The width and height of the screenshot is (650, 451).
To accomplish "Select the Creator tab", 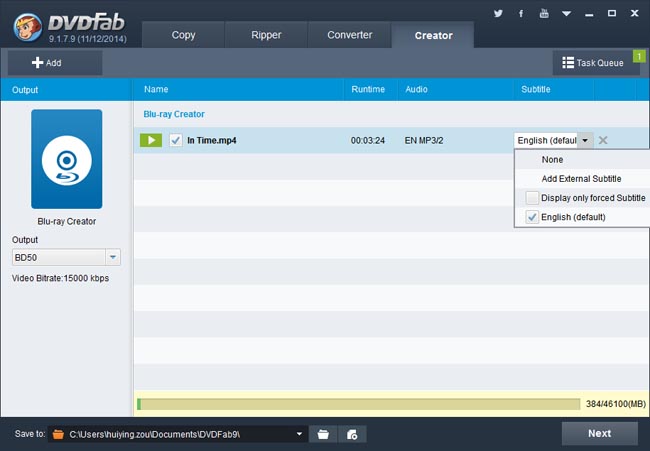I will [433, 35].
